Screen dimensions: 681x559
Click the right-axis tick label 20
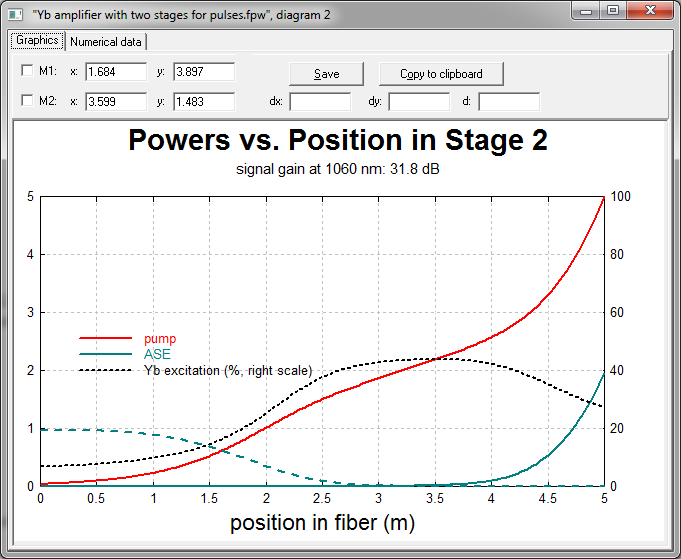click(x=617, y=428)
